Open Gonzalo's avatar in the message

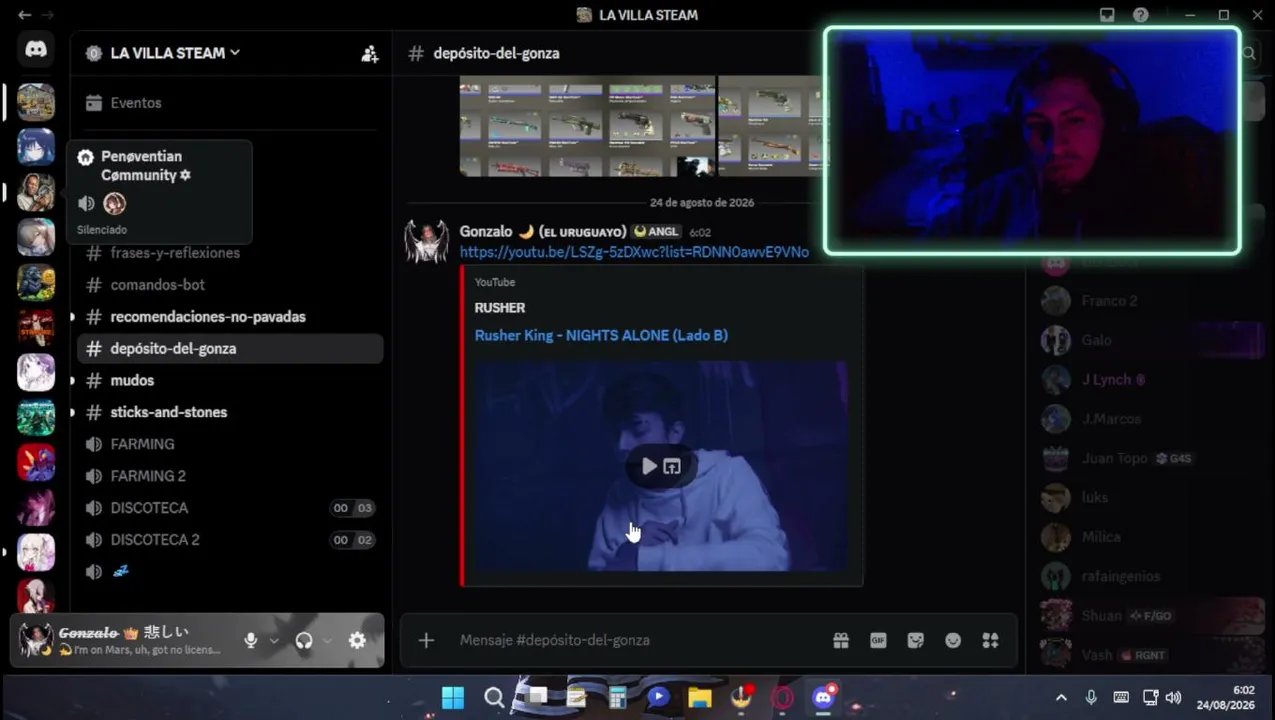click(x=426, y=241)
